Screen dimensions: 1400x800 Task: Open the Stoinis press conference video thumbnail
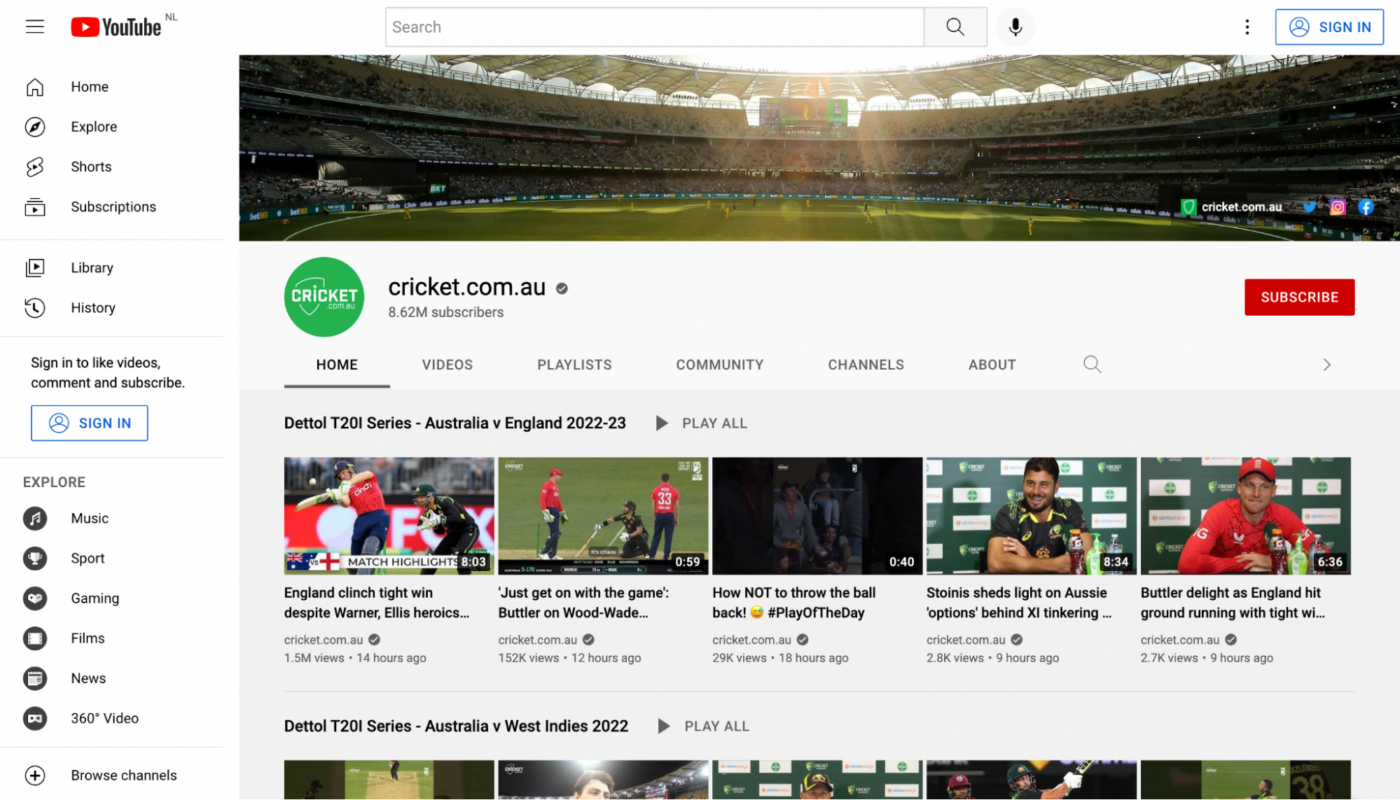1030,515
